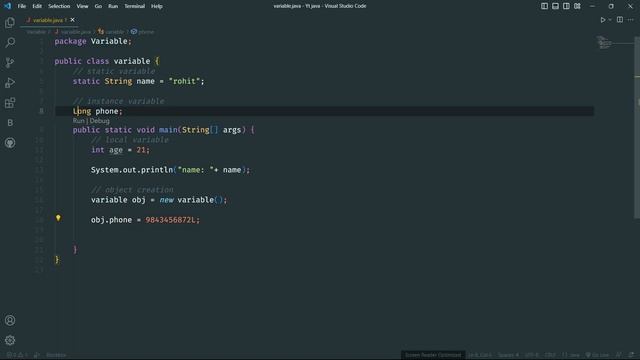Toggle the secondary side bar
Image resolution: width=640 pixels, height=360 pixels.
[566, 6]
